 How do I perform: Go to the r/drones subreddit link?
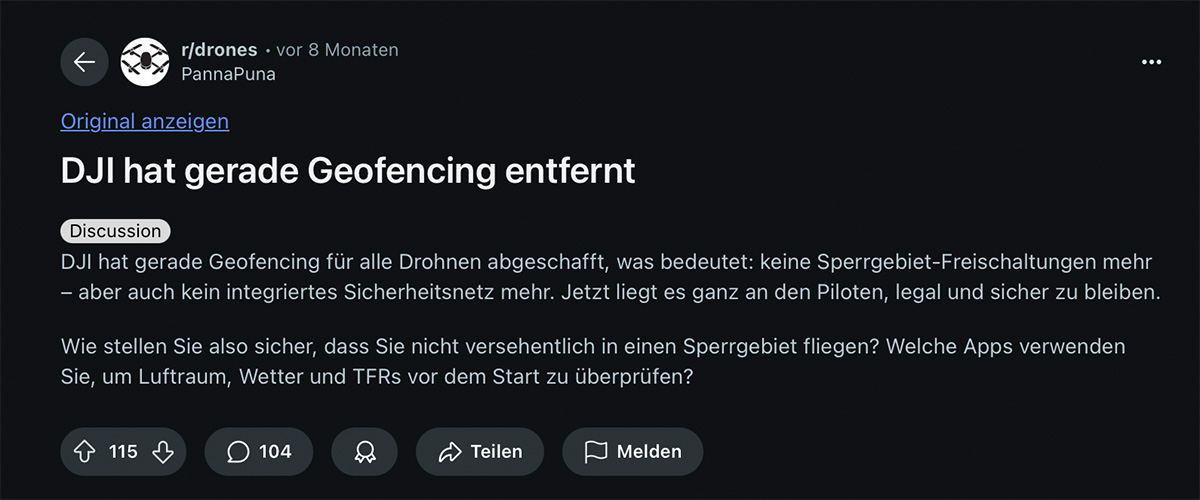(x=220, y=50)
